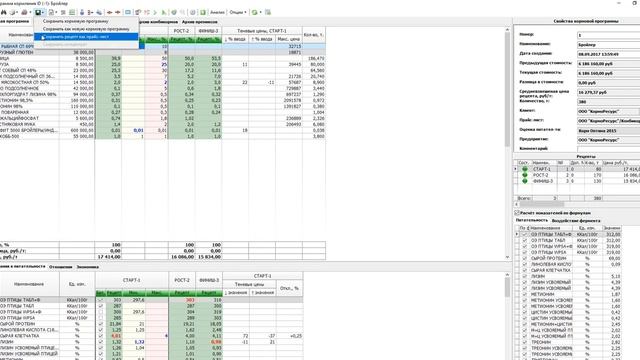The width and height of the screenshot is (640, 360).
Task: Toggle balance checkbox for СЫРОЙ ПРОТЕИН row
Action: [101, 324]
